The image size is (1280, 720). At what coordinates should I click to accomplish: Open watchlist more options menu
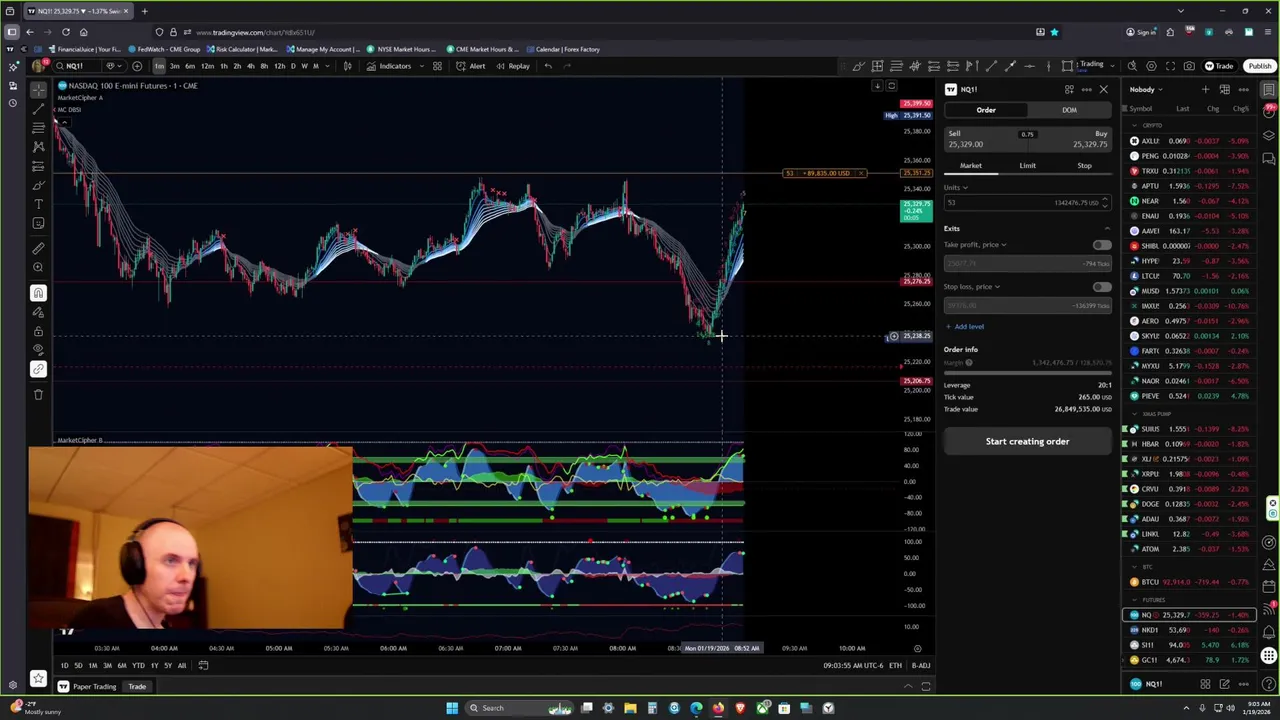1243,89
